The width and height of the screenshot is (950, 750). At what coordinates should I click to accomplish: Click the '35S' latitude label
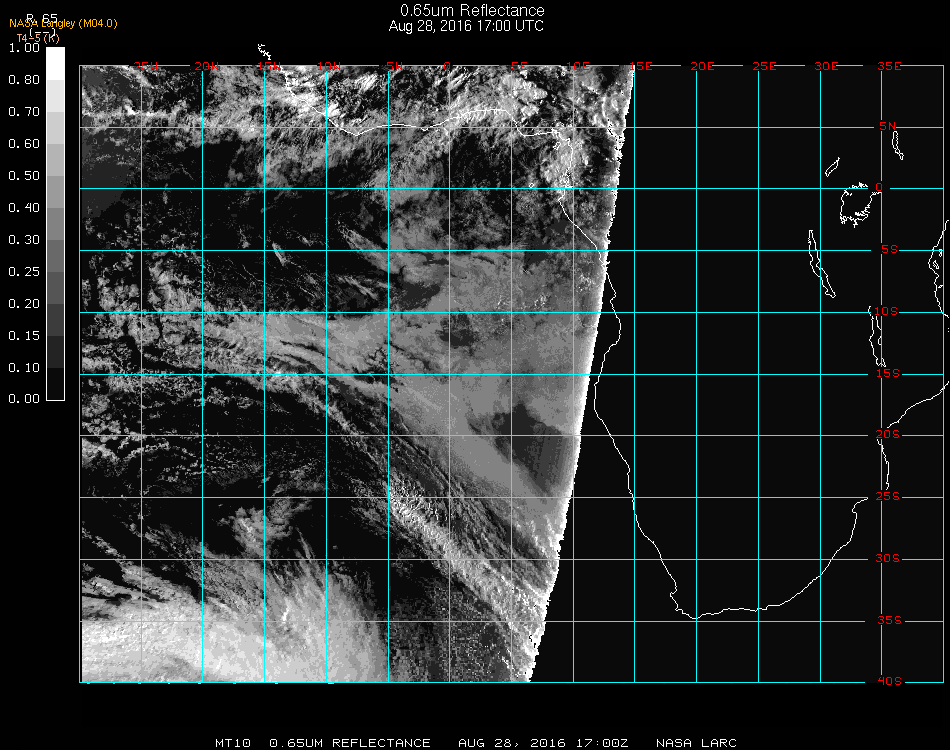click(x=889, y=620)
